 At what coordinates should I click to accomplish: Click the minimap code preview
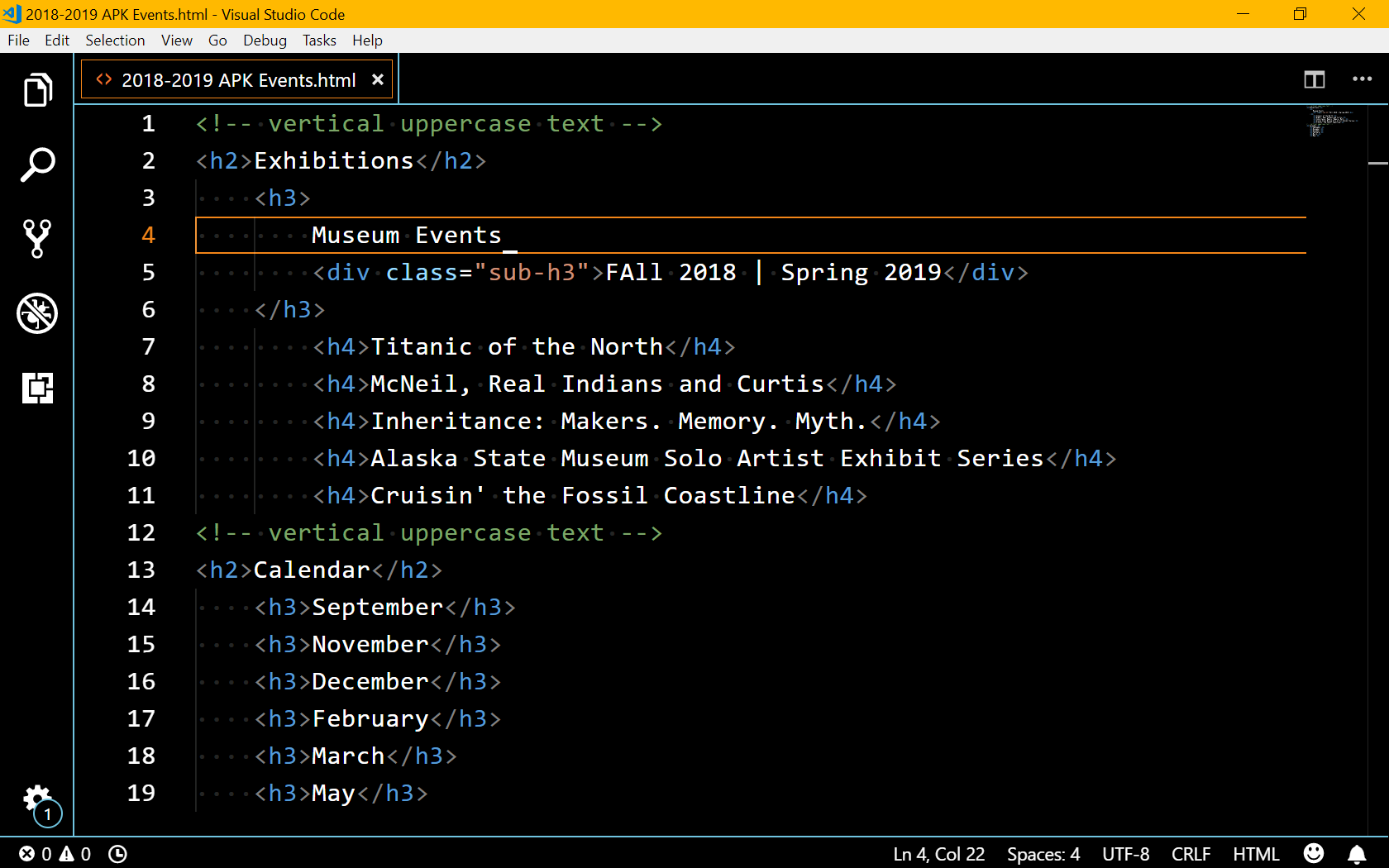pyautogui.click(x=1331, y=121)
